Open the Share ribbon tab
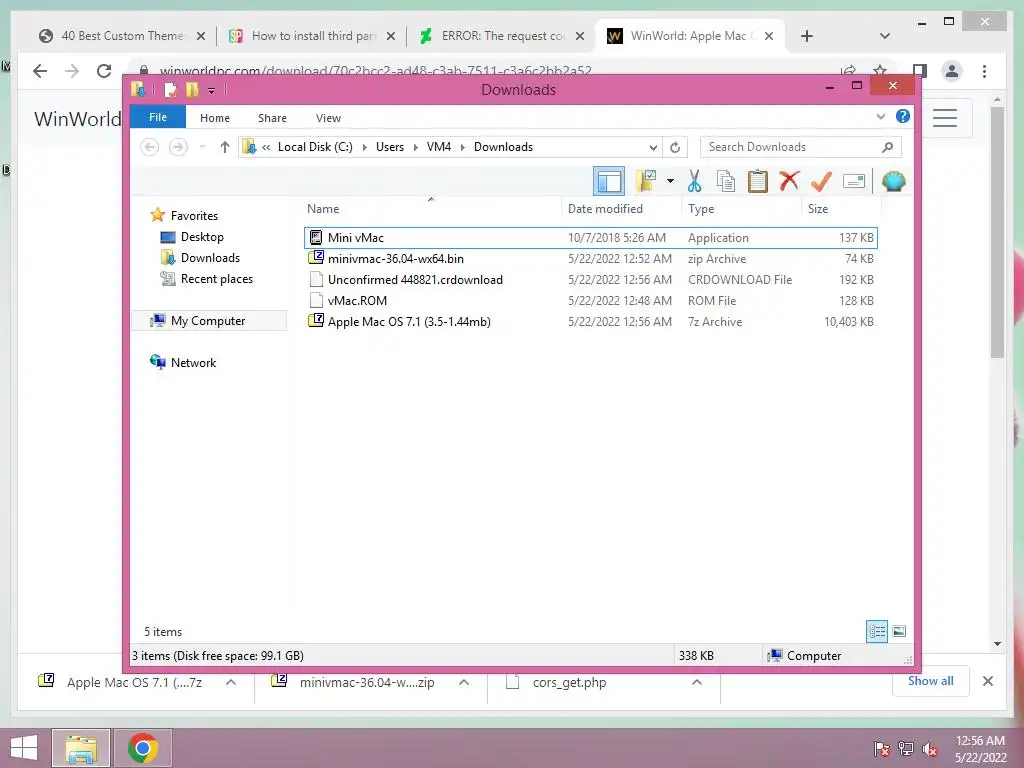This screenshot has width=1024, height=768. click(x=272, y=118)
